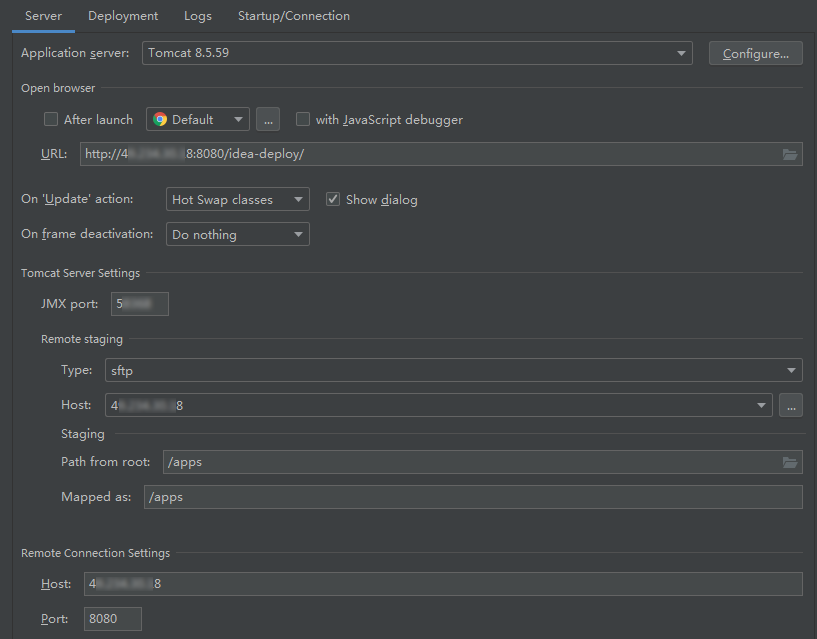Click the remote connection Port field
This screenshot has width=817, height=639.
pos(113,619)
